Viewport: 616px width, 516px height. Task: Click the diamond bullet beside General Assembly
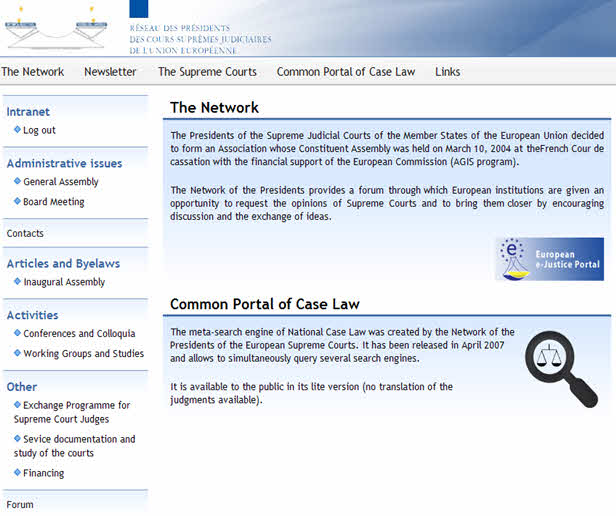click(17, 181)
